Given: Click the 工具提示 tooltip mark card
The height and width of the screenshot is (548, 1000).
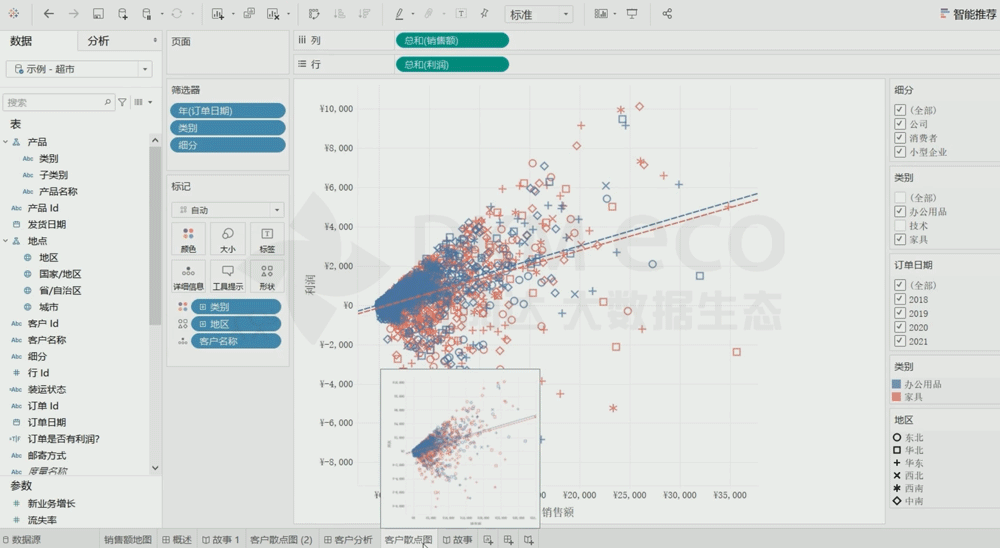Looking at the screenshot, I should click(227, 276).
